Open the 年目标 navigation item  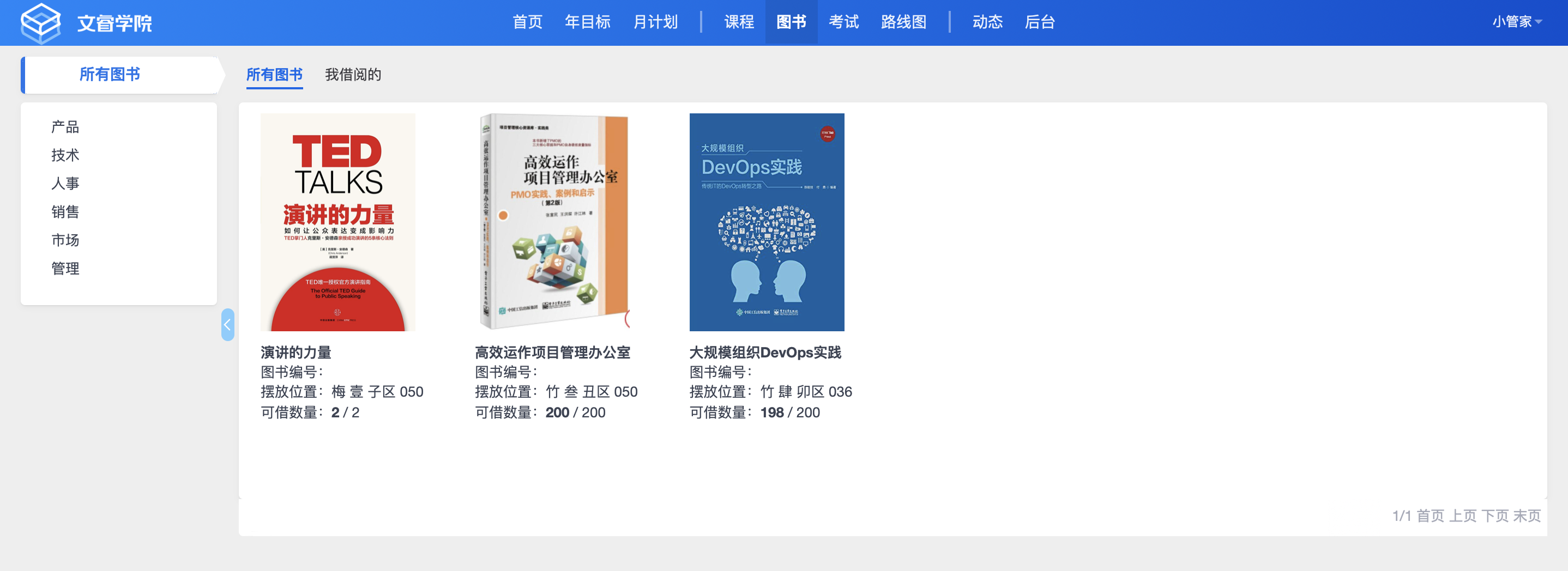pos(587,22)
